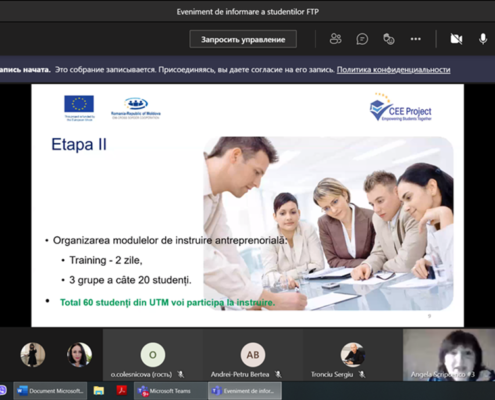The image size is (495, 400).
Task: Switch to Eveniment de infor... taskbar window
Action: point(245,391)
